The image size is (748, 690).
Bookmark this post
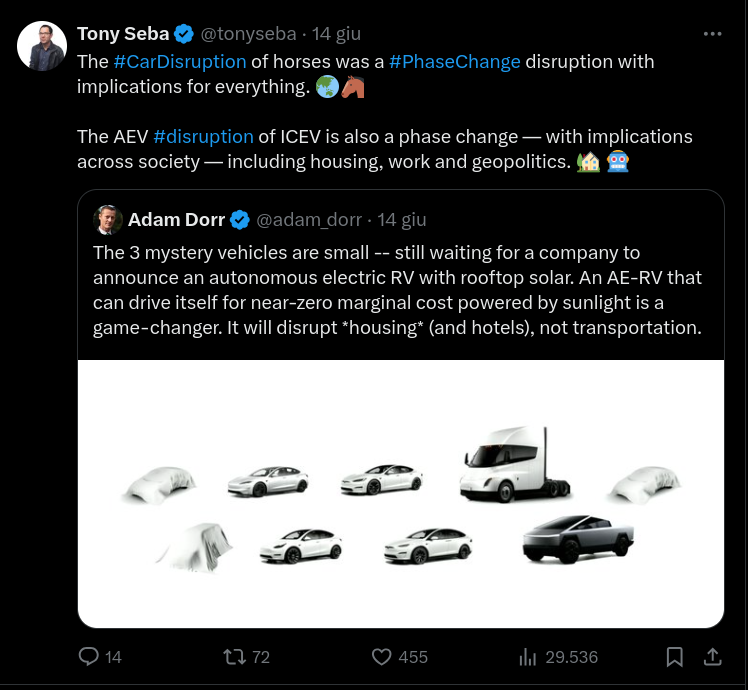coord(675,656)
